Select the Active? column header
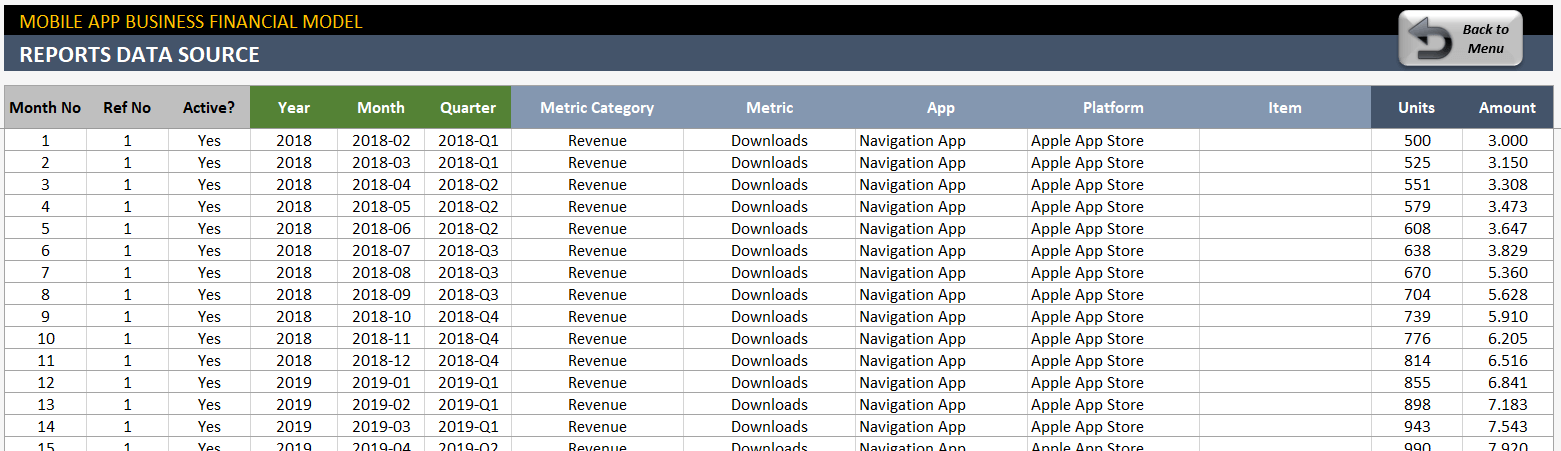This screenshot has width=1561, height=451. [209, 107]
